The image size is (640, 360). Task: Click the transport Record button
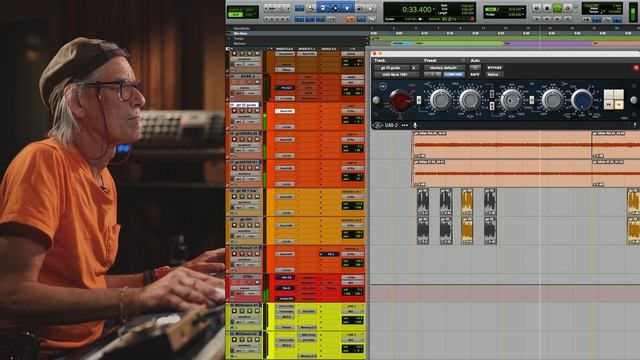(567, 8)
